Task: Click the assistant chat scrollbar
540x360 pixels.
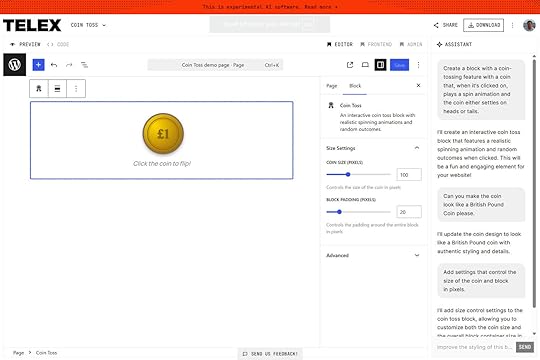Action: click(534, 183)
